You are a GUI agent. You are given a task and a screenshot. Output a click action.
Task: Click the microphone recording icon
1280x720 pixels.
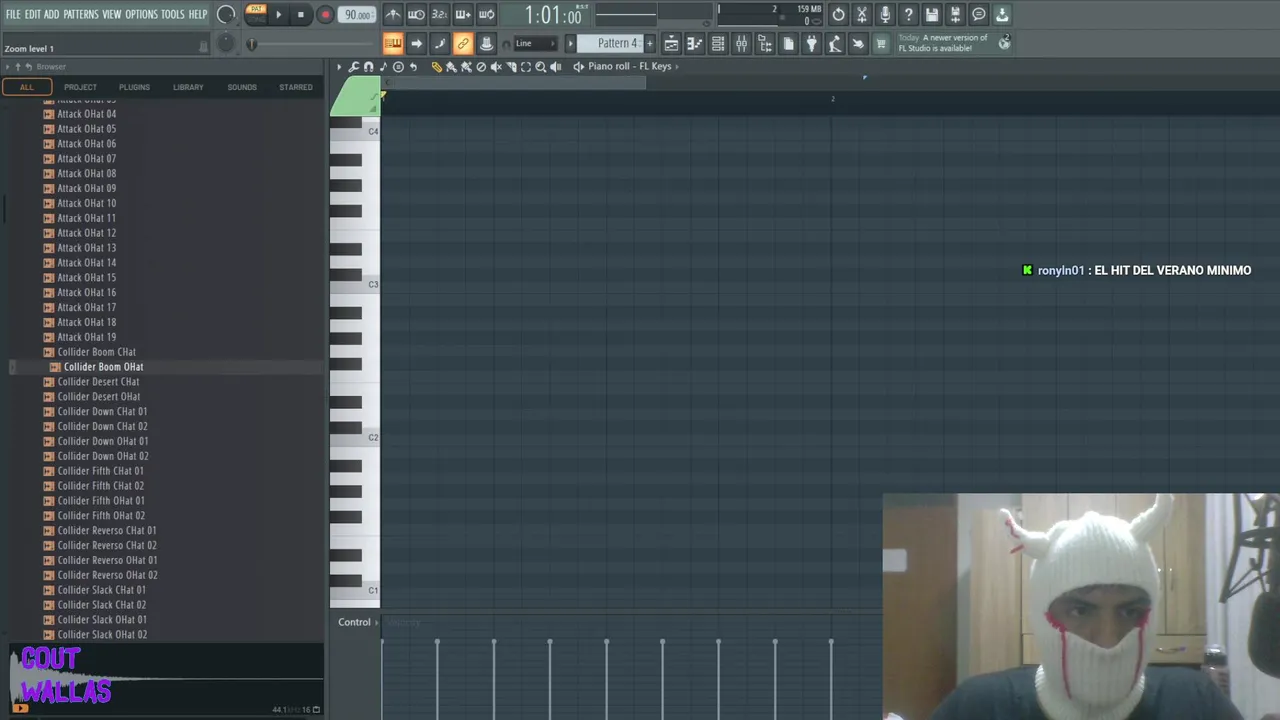(885, 15)
